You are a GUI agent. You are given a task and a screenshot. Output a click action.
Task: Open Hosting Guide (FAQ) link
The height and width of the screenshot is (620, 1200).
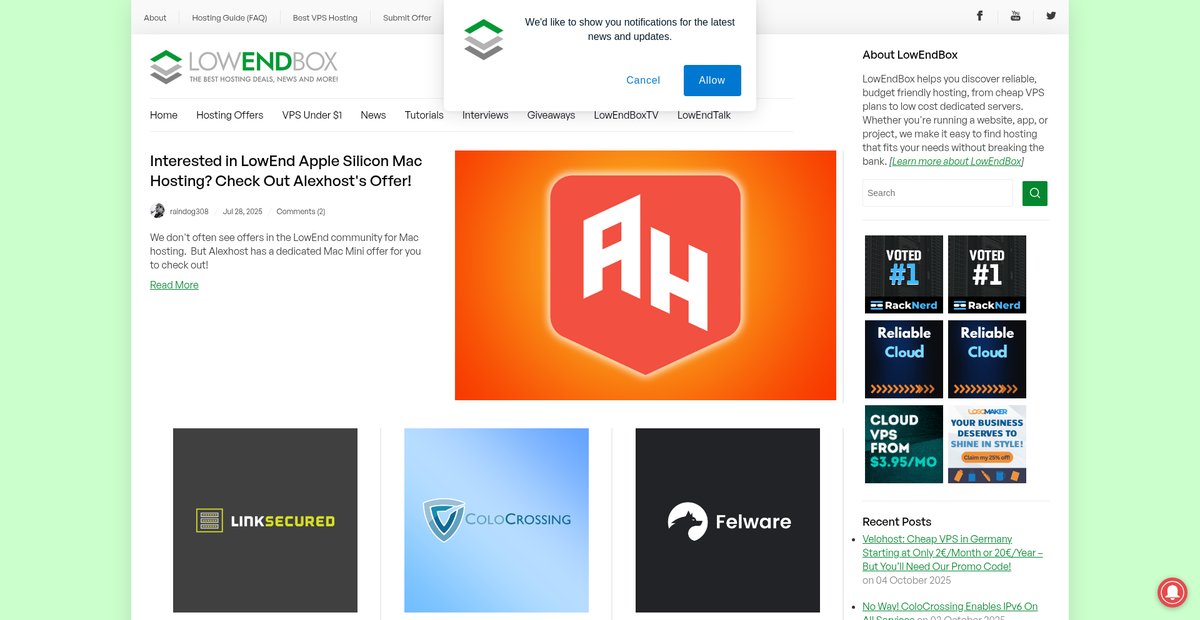tap(229, 18)
